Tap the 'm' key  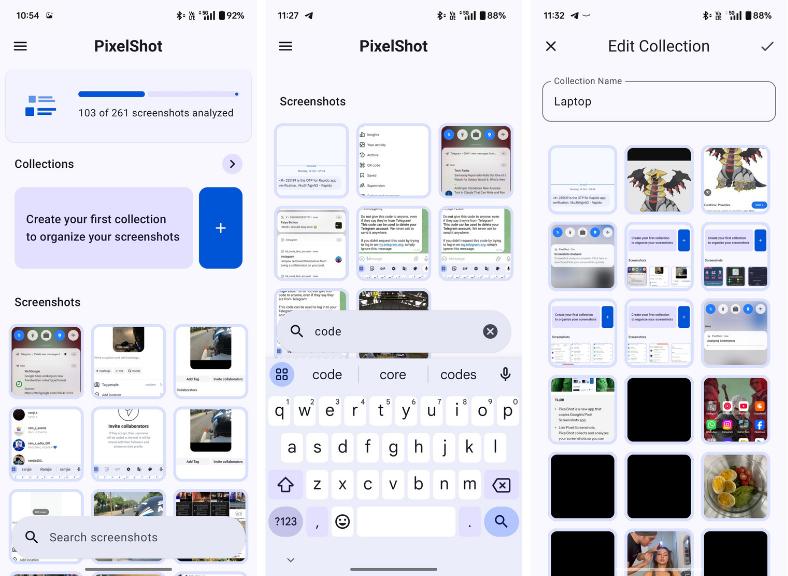469,484
